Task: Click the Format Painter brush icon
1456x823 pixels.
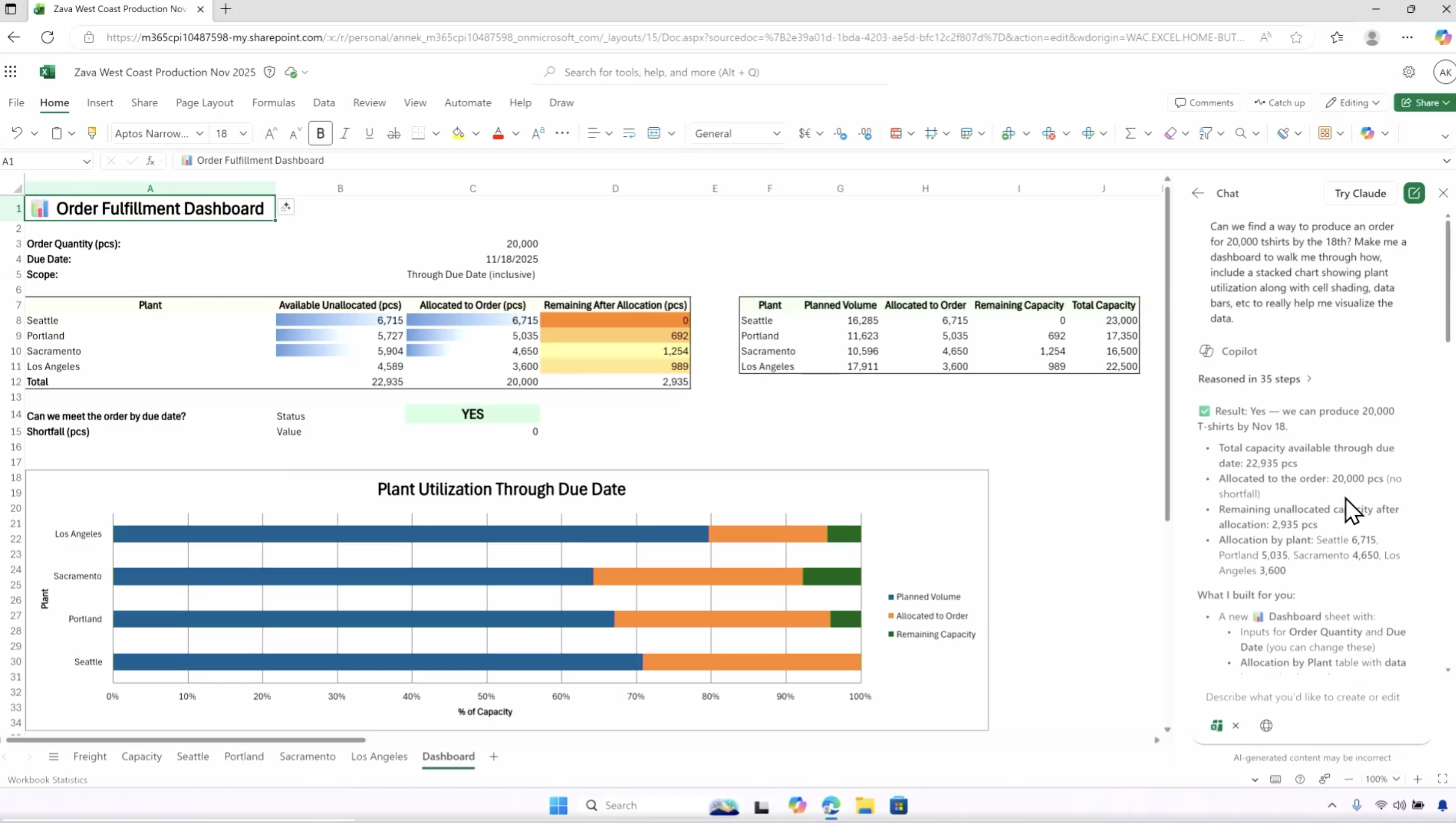Action: click(92, 133)
